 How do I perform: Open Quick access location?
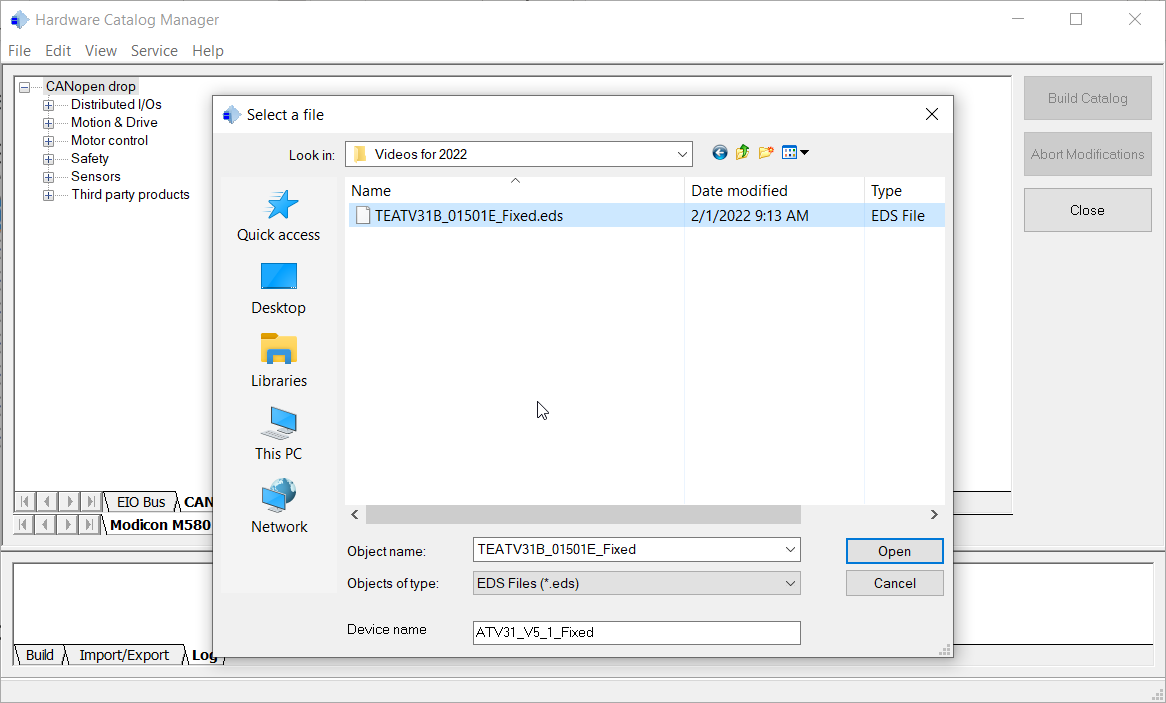click(279, 216)
